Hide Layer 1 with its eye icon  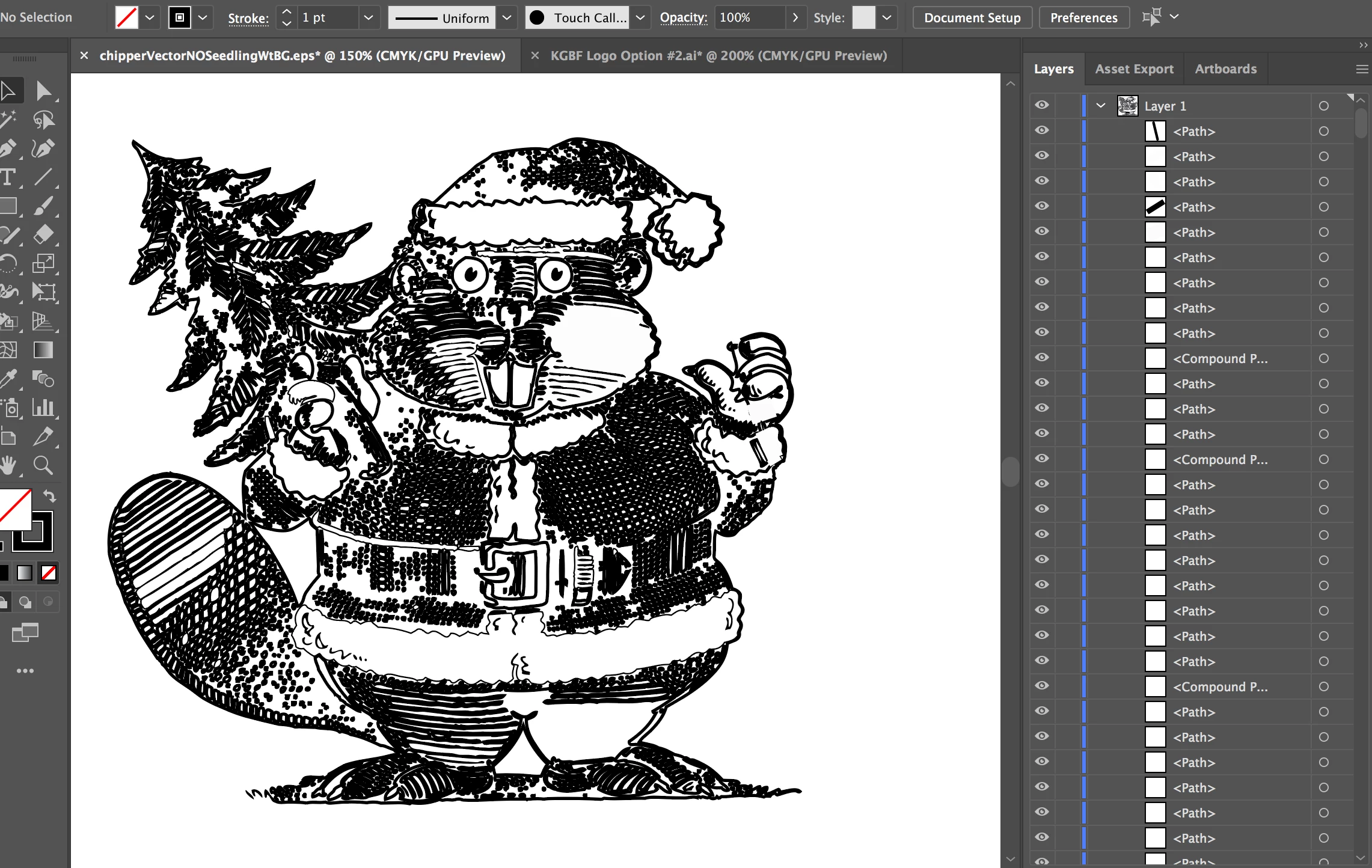(x=1042, y=105)
